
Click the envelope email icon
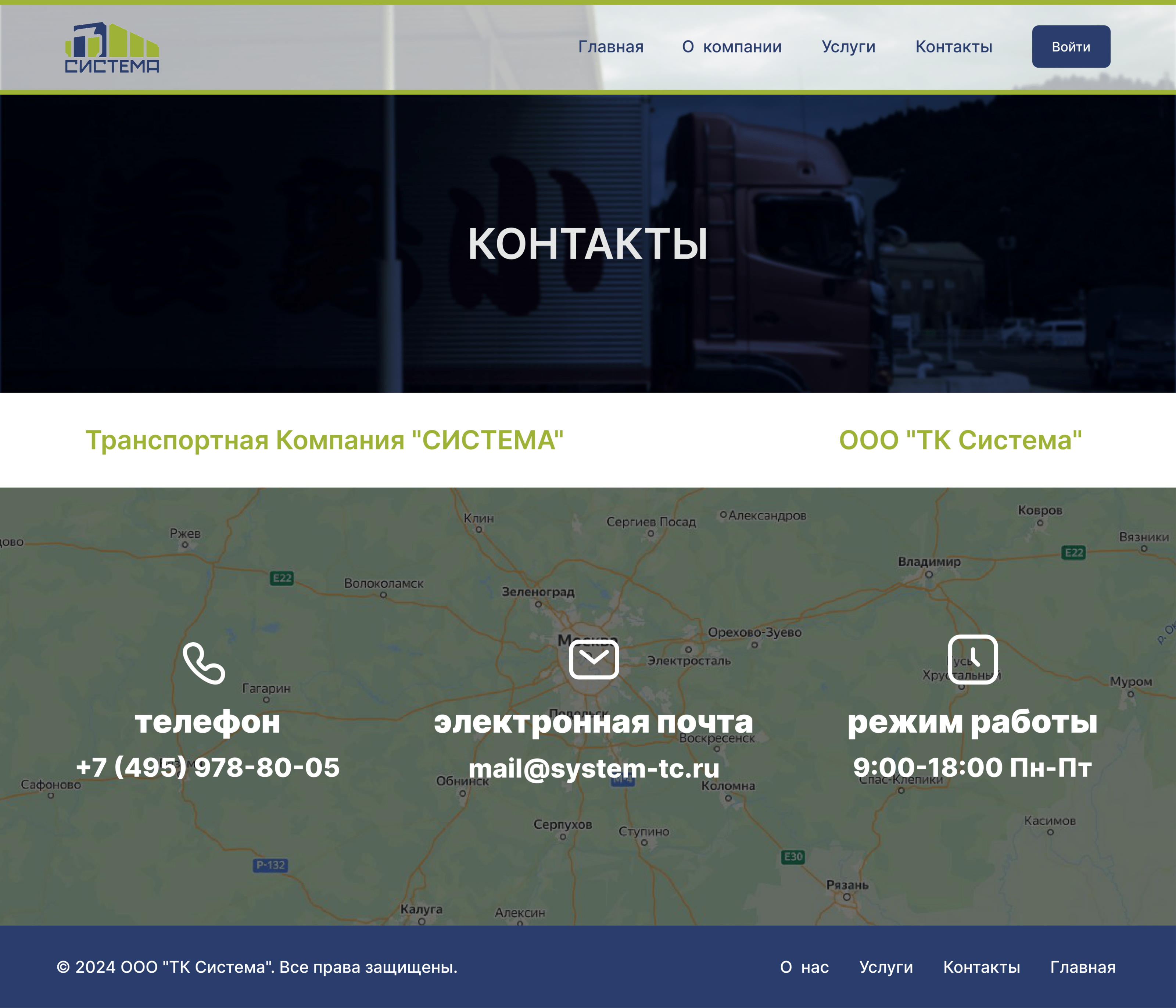point(594,659)
